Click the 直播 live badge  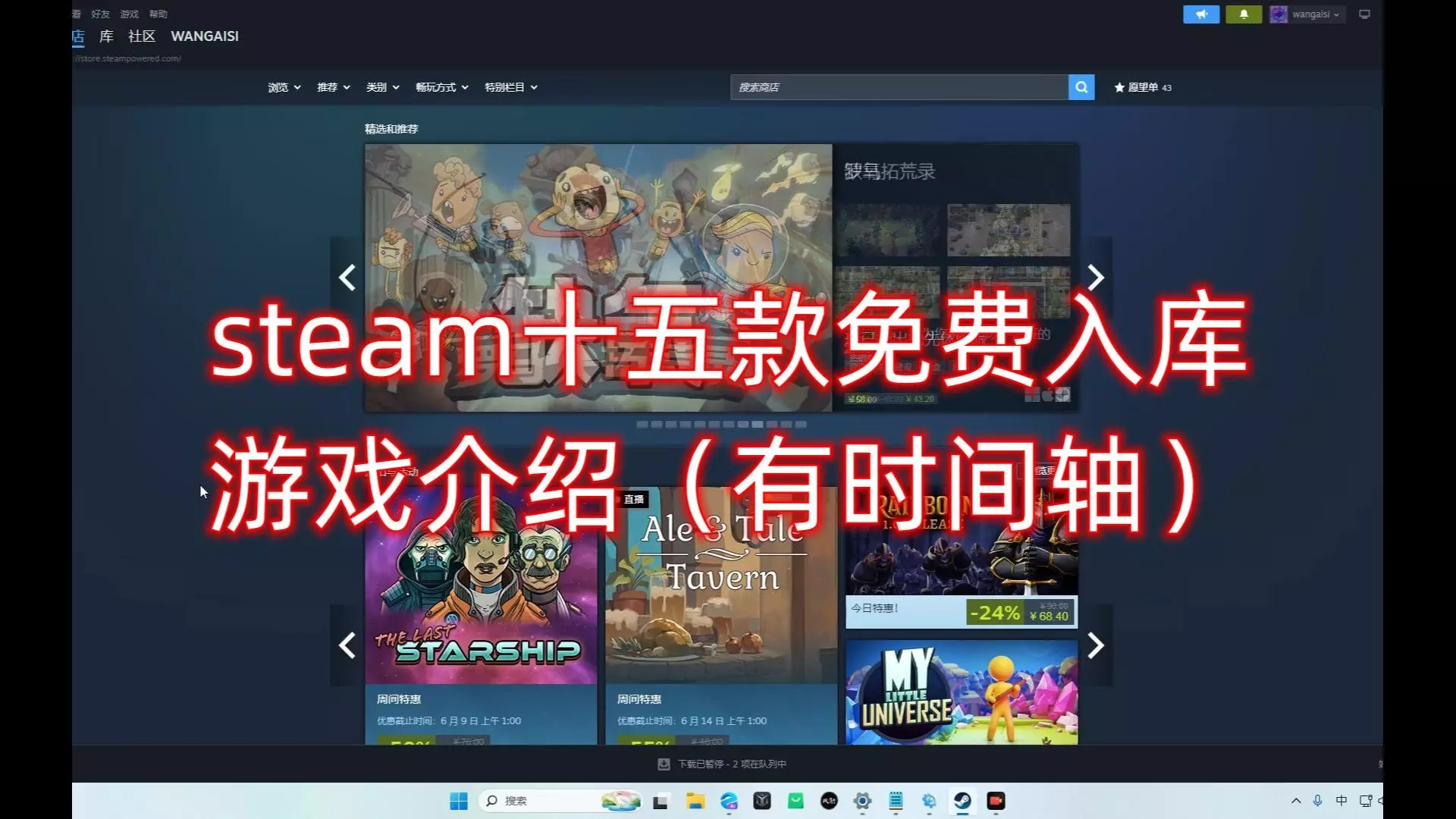click(x=634, y=500)
